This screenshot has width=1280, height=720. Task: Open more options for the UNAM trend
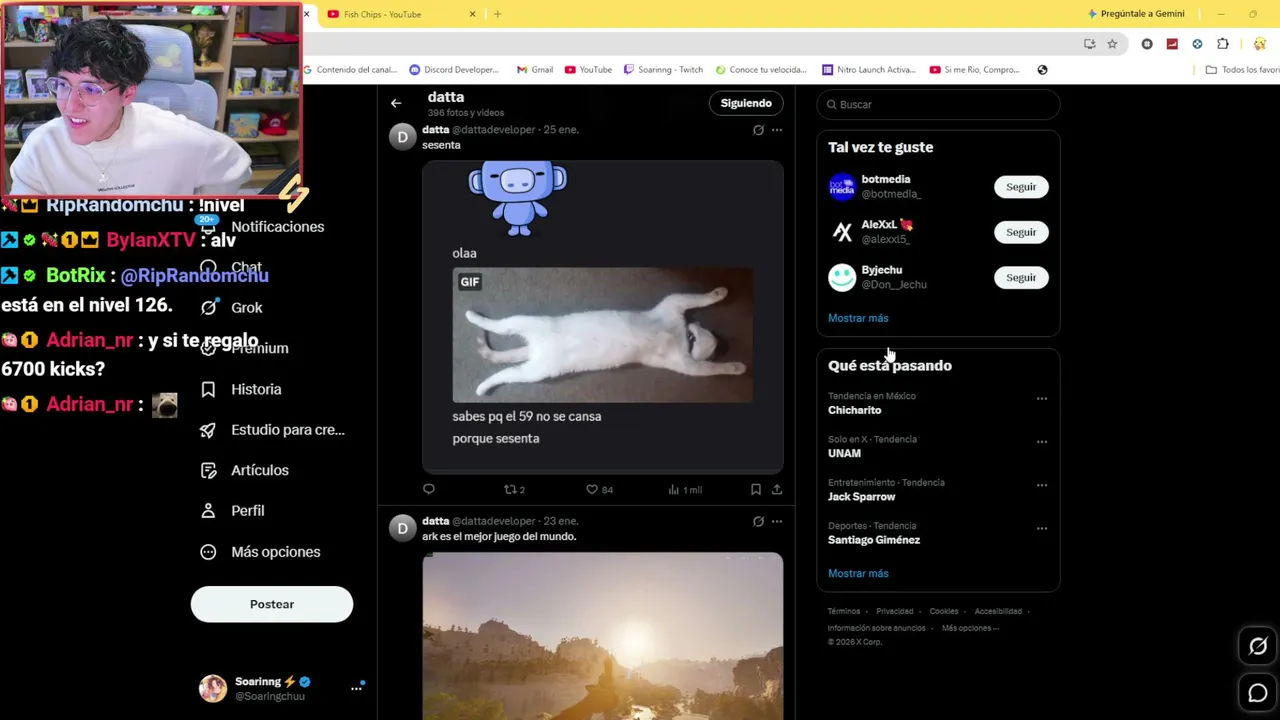(1042, 441)
